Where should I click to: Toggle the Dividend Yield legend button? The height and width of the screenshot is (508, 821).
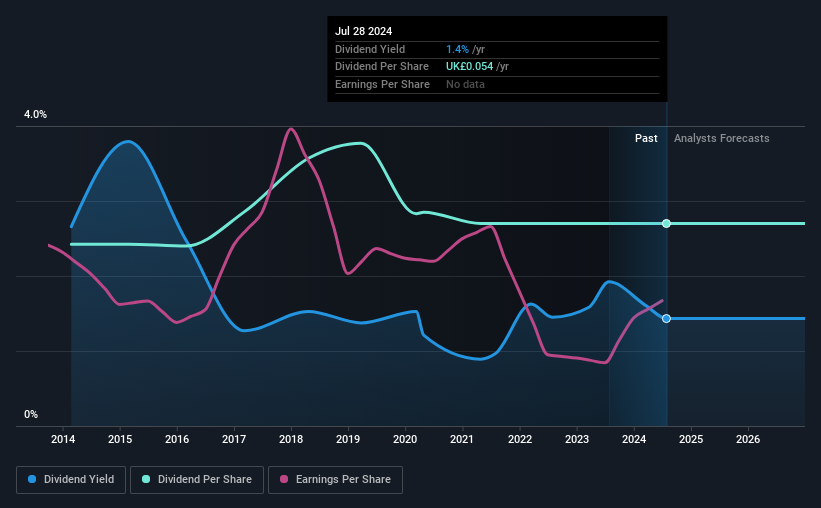[71, 480]
